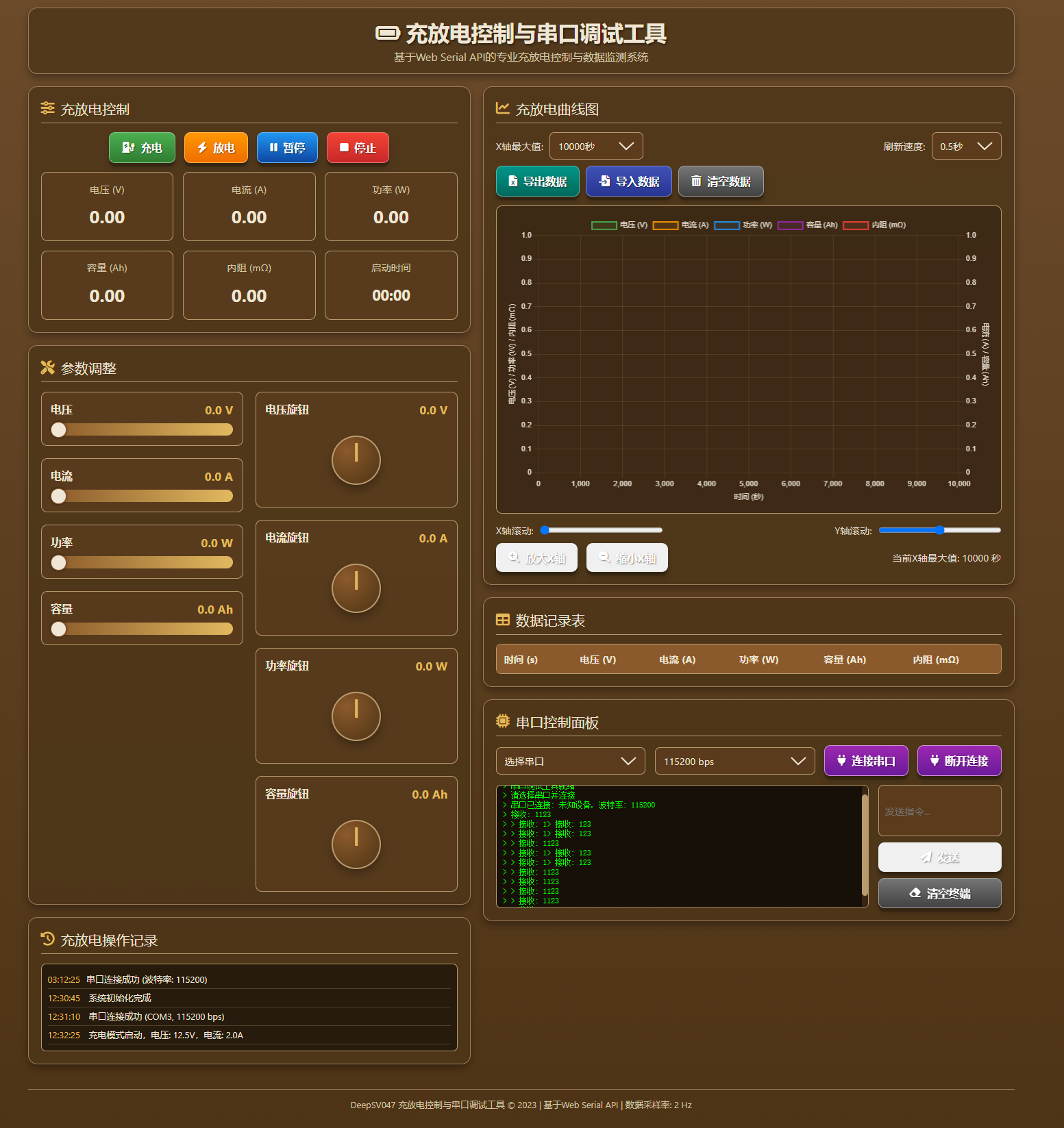Zoom out X axis with 缩小X轴 button
This screenshot has height=1128, width=1064.
tap(627, 557)
